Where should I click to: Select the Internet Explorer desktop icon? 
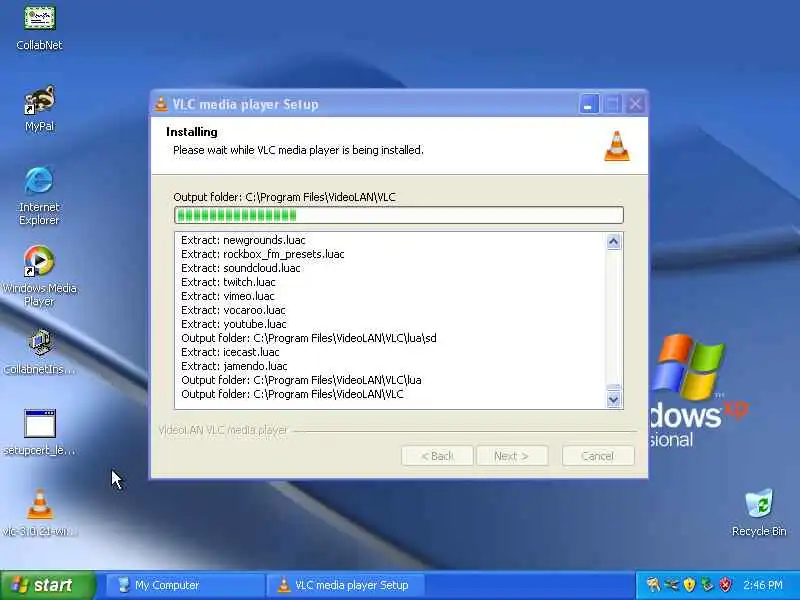pos(39,195)
